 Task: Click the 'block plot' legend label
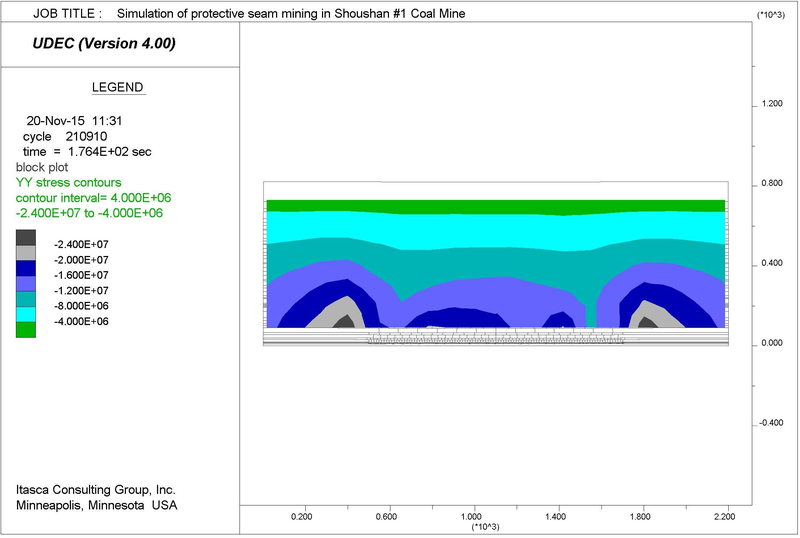[x=43, y=167]
